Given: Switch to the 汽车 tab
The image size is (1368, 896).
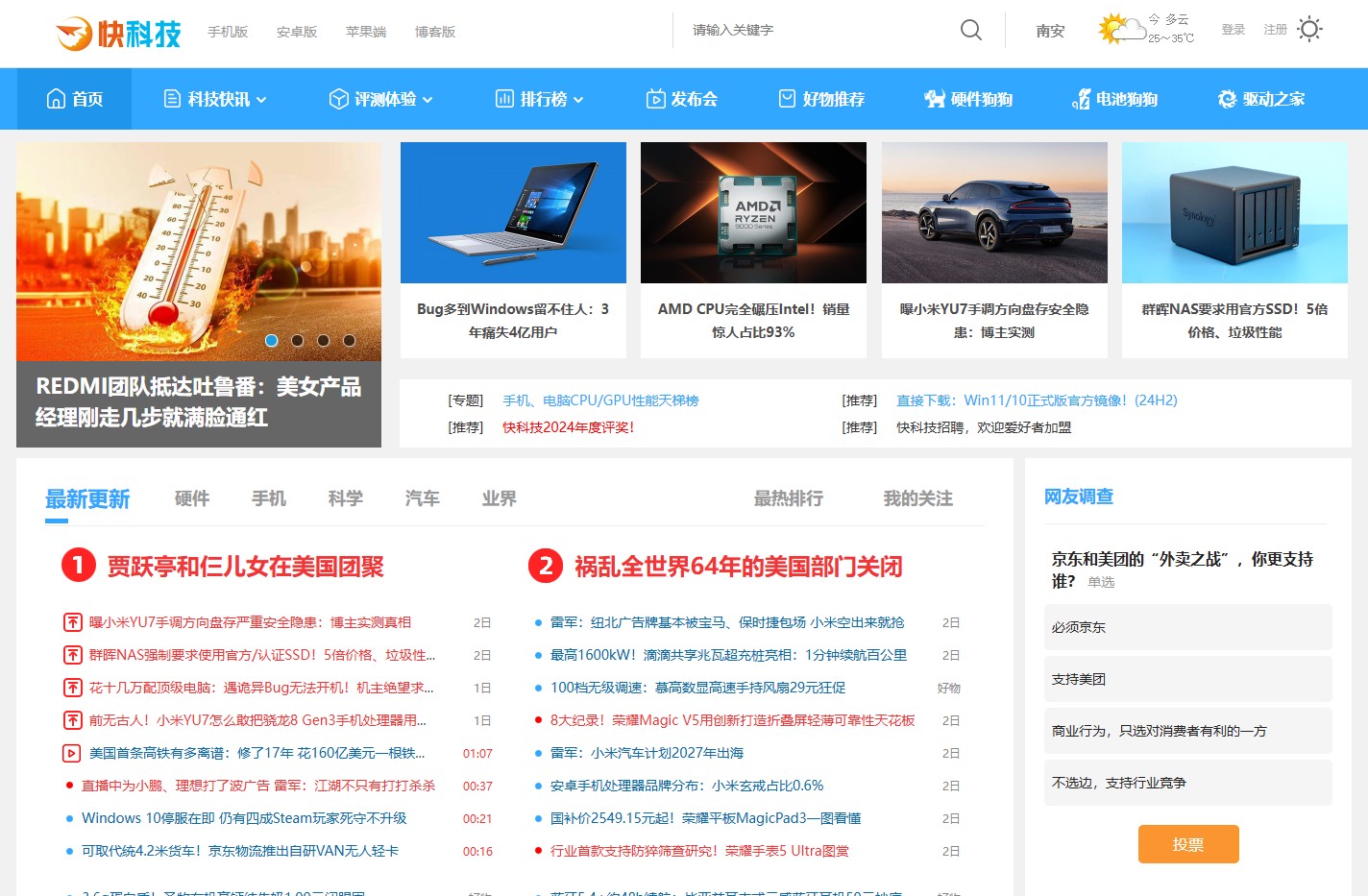Looking at the screenshot, I should click(423, 498).
